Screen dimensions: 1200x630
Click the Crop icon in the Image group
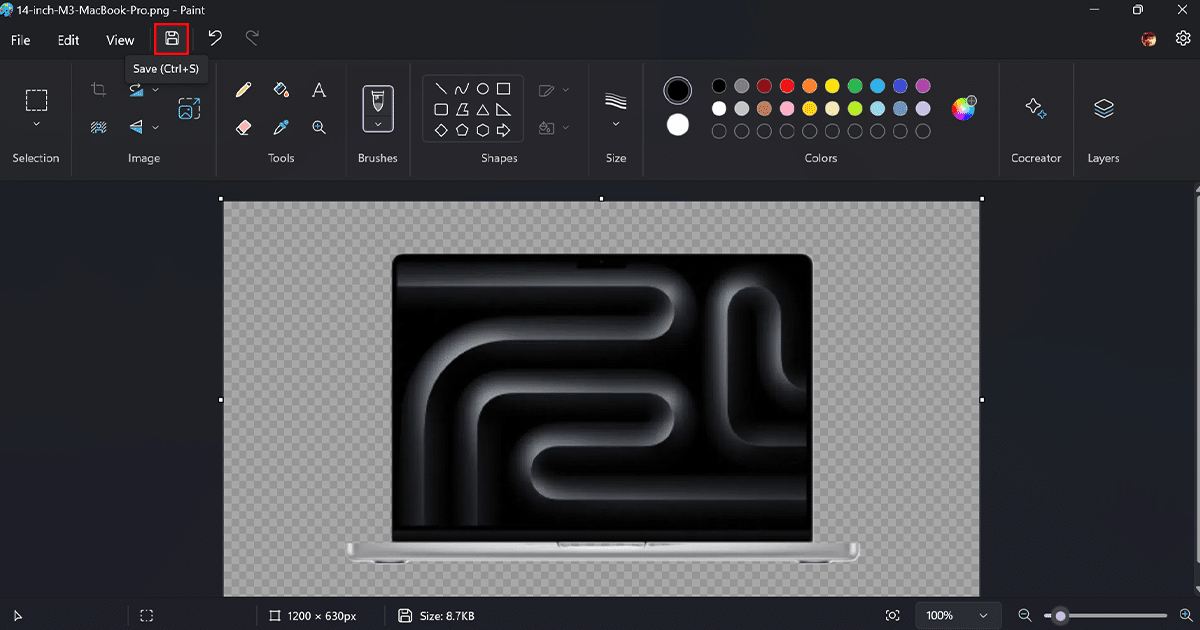(97, 89)
